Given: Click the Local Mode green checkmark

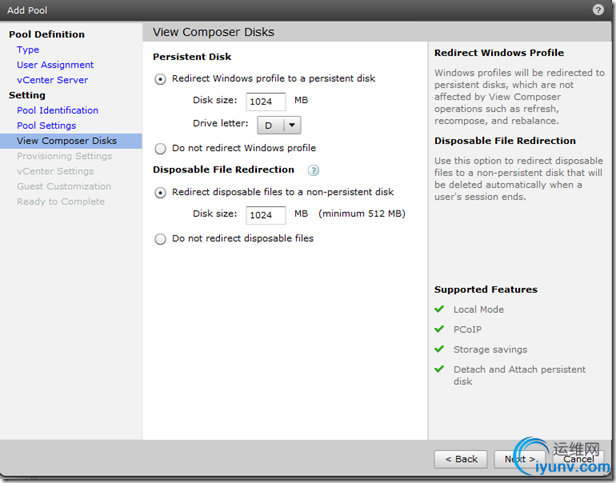Looking at the screenshot, I should click(x=439, y=309).
